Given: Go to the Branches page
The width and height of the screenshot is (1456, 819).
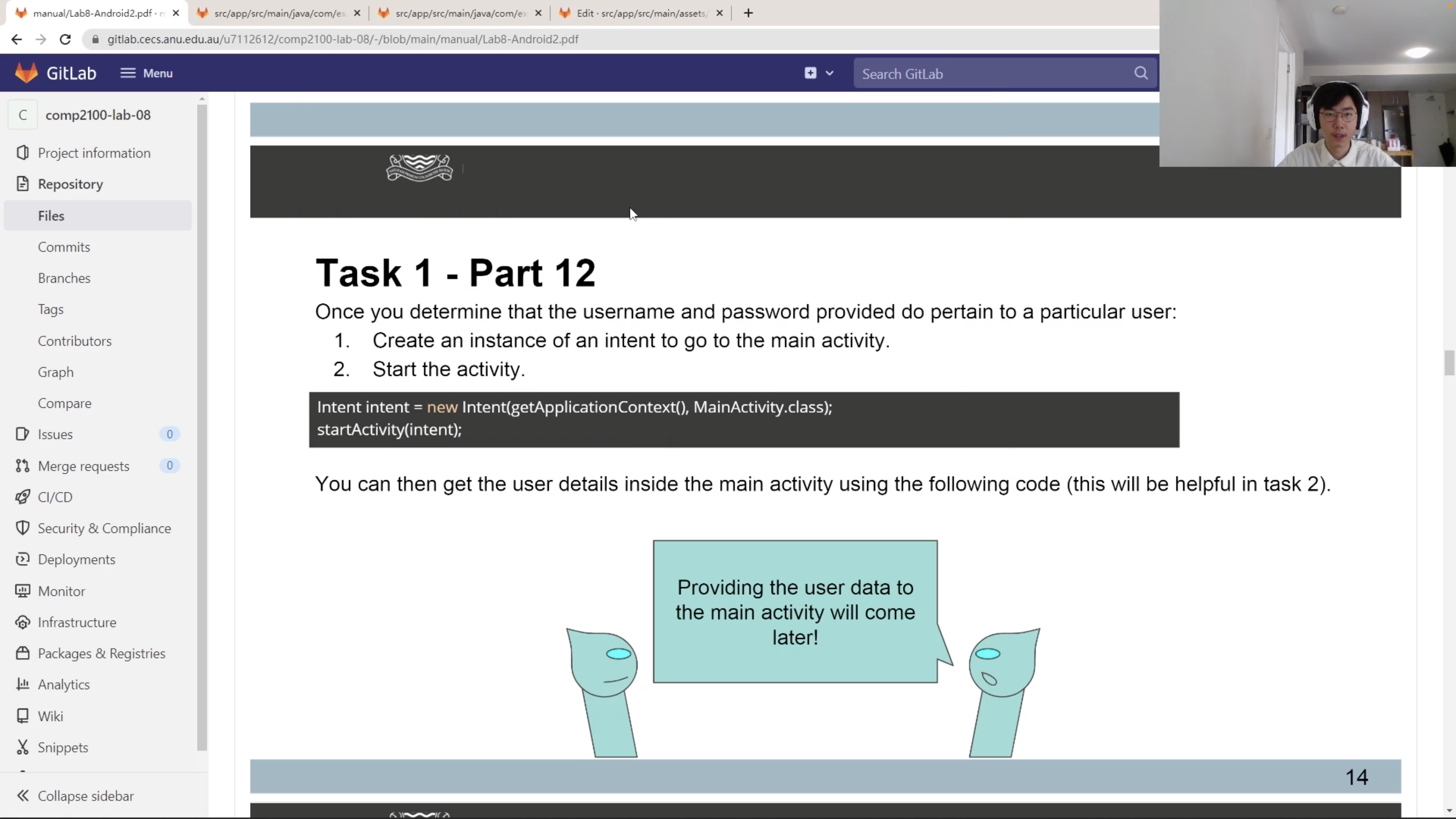Looking at the screenshot, I should [64, 278].
